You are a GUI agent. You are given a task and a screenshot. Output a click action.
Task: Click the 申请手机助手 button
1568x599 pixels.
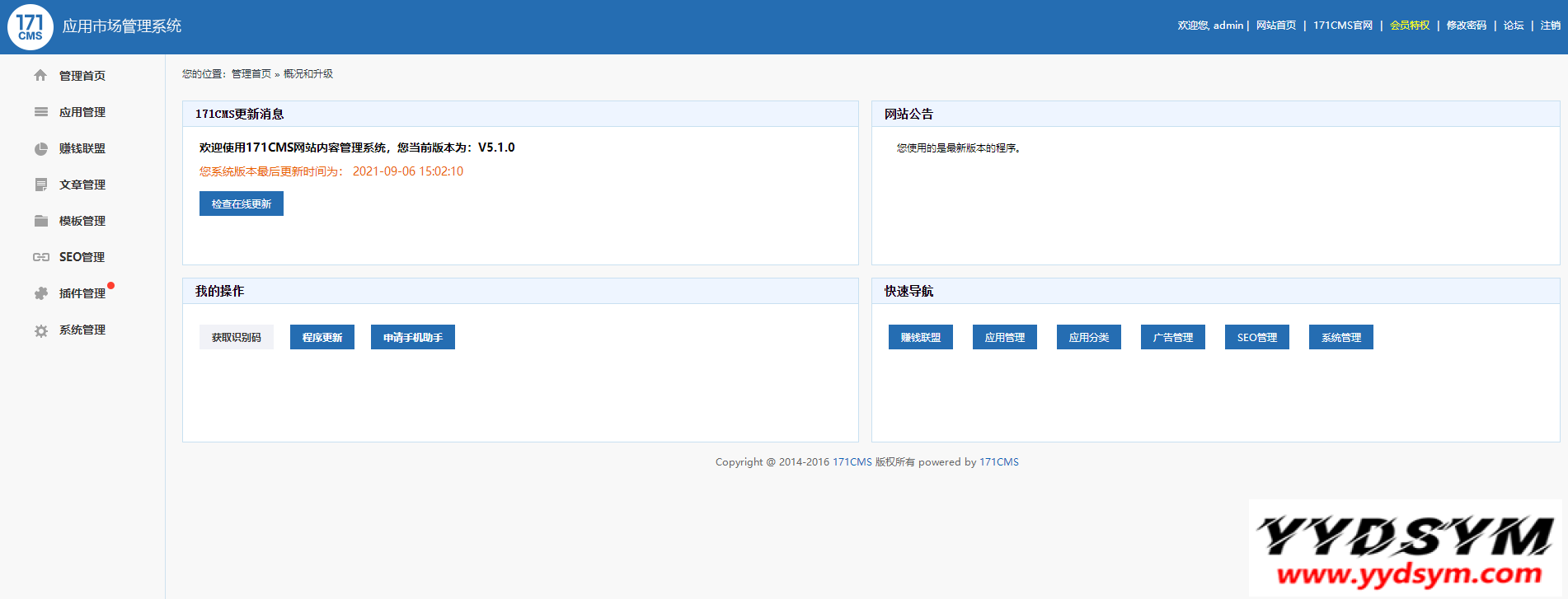(x=412, y=337)
